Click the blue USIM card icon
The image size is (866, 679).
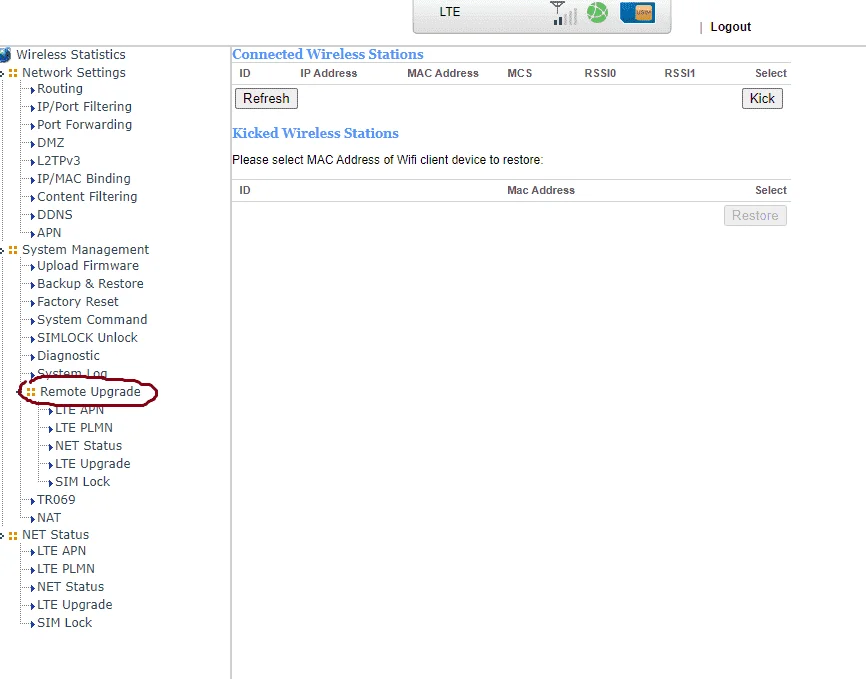tap(637, 13)
